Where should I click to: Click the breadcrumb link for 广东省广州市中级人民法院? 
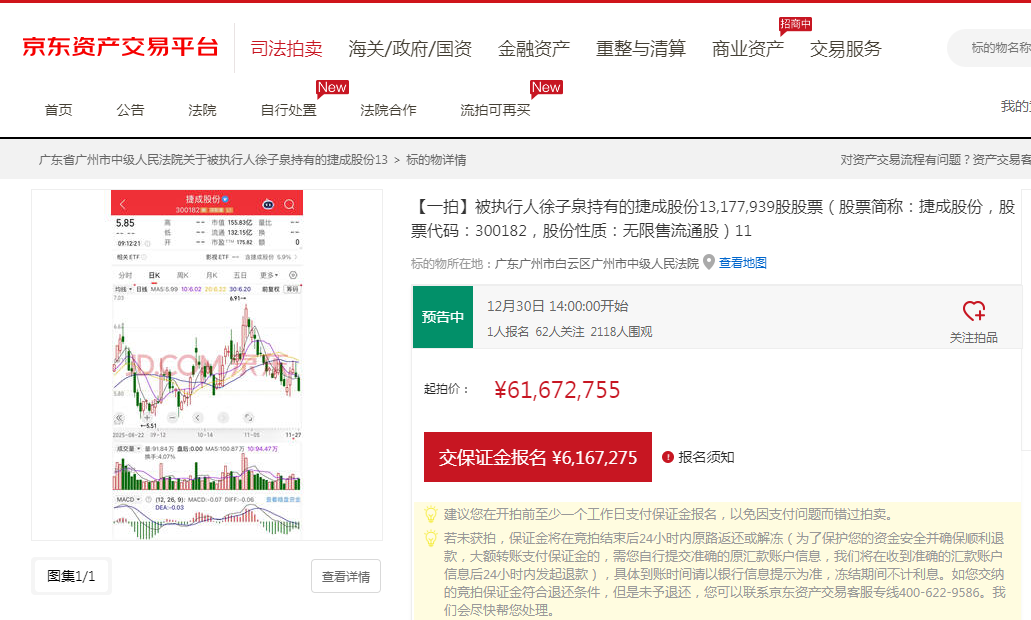point(213,160)
